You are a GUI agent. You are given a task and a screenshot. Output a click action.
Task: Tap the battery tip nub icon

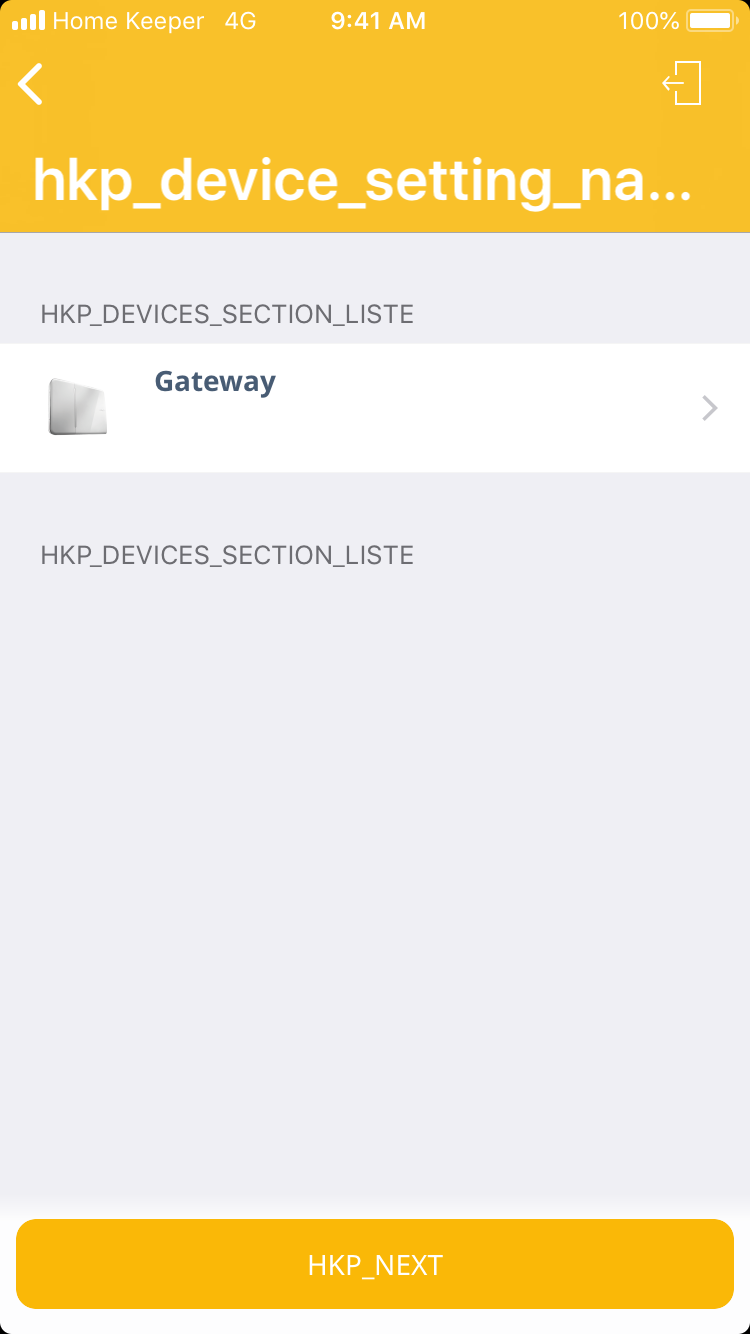pyautogui.click(x=737, y=21)
